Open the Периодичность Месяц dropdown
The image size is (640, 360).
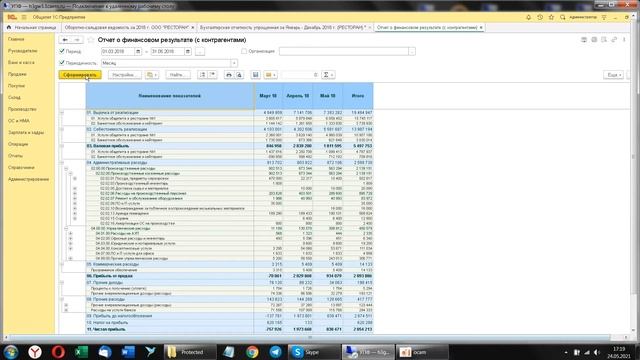pyautogui.click(x=234, y=63)
